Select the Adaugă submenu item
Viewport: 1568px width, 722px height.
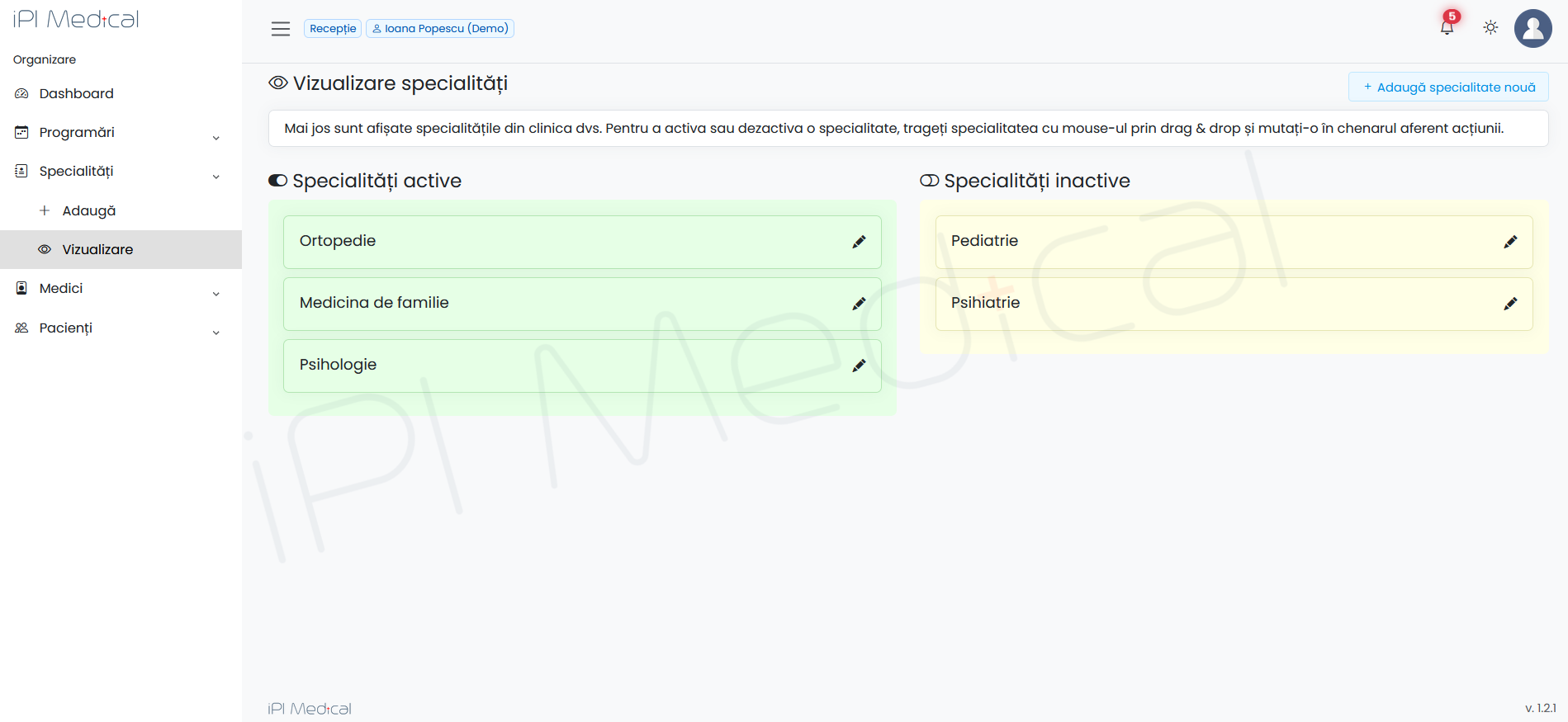click(x=88, y=211)
